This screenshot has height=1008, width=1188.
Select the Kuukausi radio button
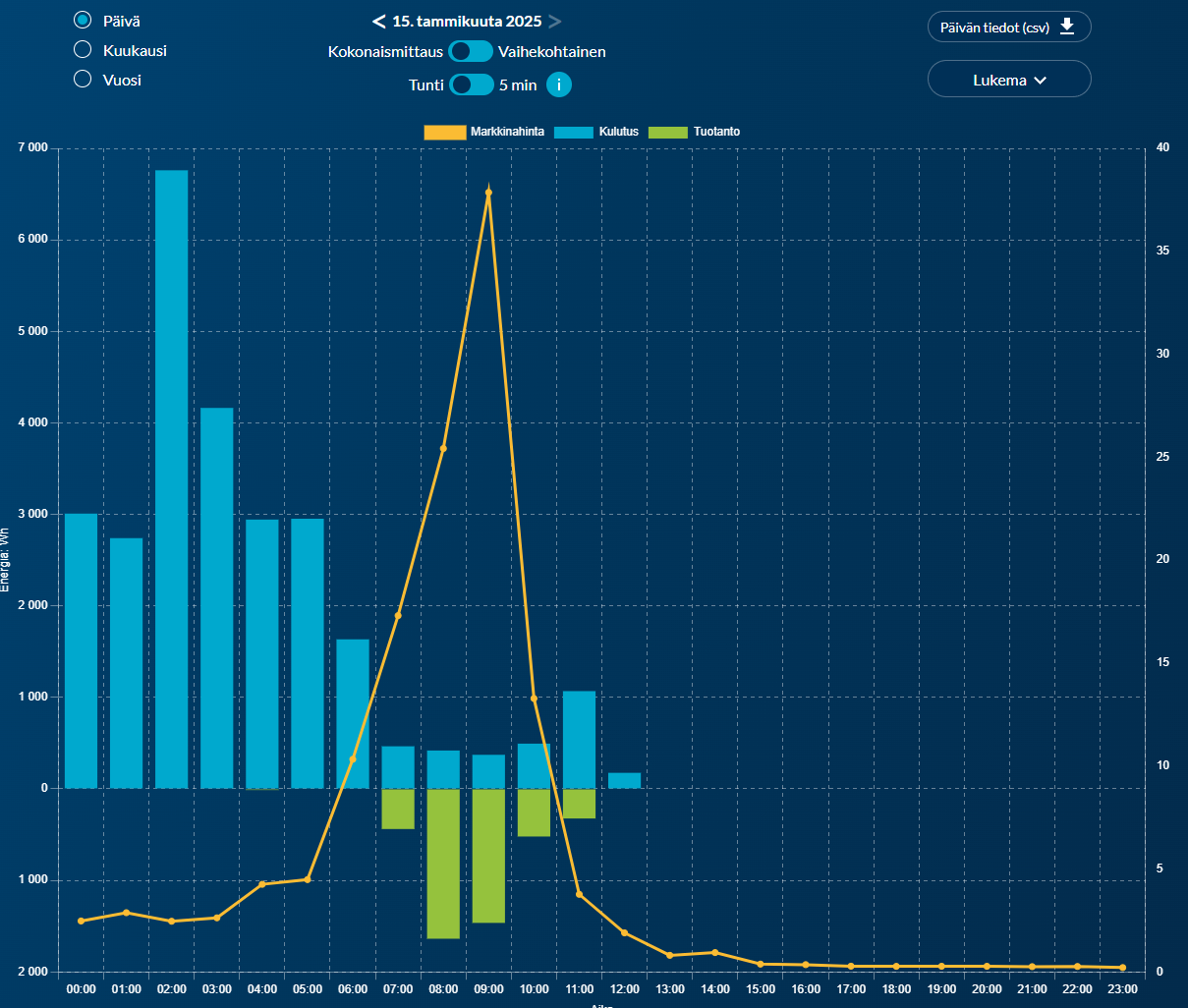click(84, 50)
